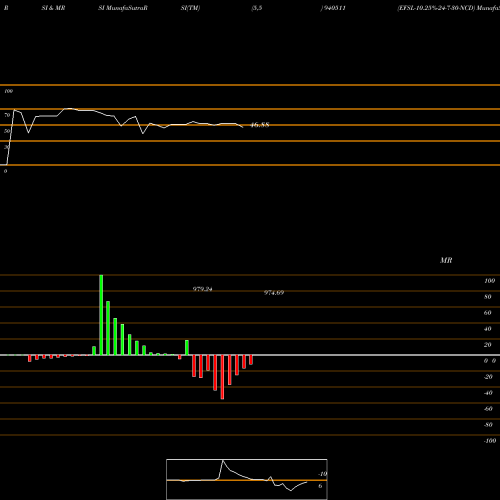Click the -80 label on the MR axis
500x500 pixels.
(488, 425)
